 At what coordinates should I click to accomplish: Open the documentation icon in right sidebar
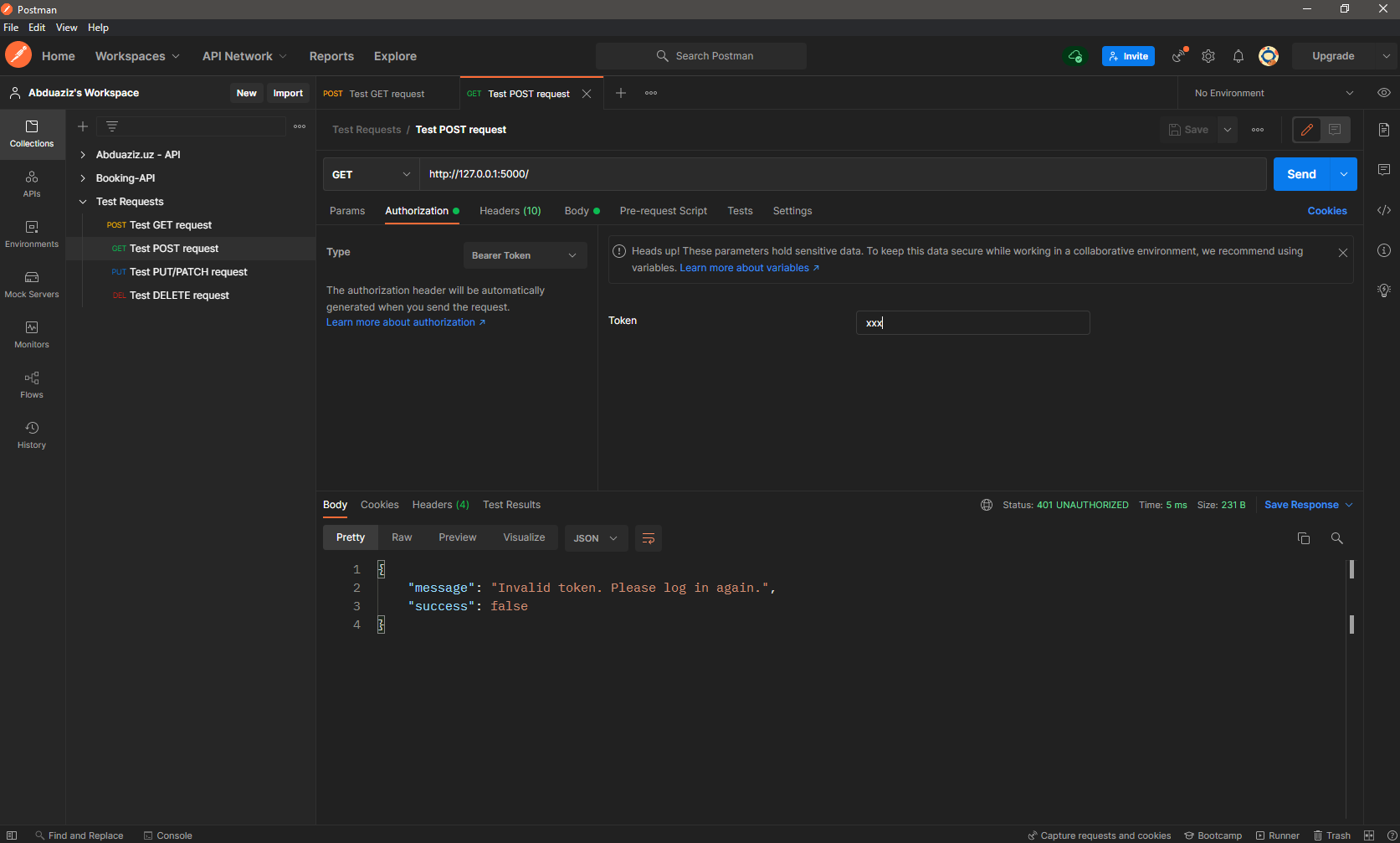click(x=1384, y=130)
